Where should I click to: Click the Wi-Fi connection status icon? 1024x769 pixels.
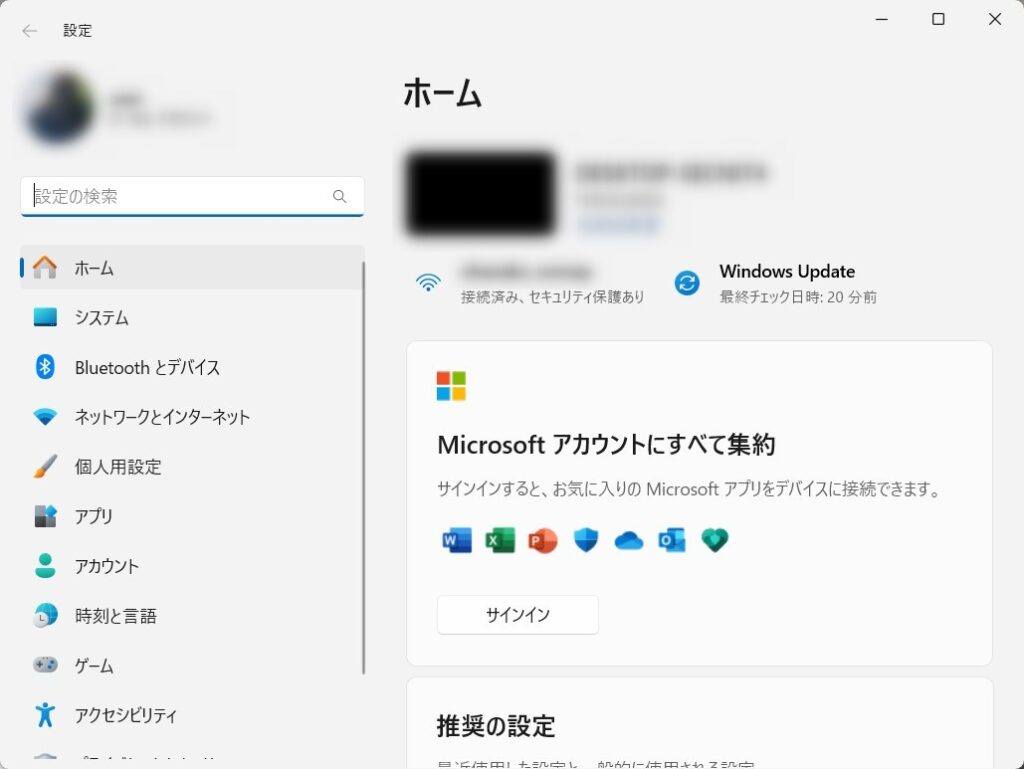coord(428,283)
